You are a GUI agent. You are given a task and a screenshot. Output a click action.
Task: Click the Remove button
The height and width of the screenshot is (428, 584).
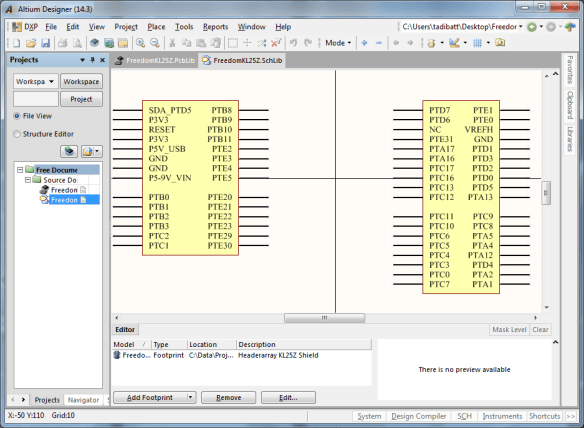pos(228,397)
